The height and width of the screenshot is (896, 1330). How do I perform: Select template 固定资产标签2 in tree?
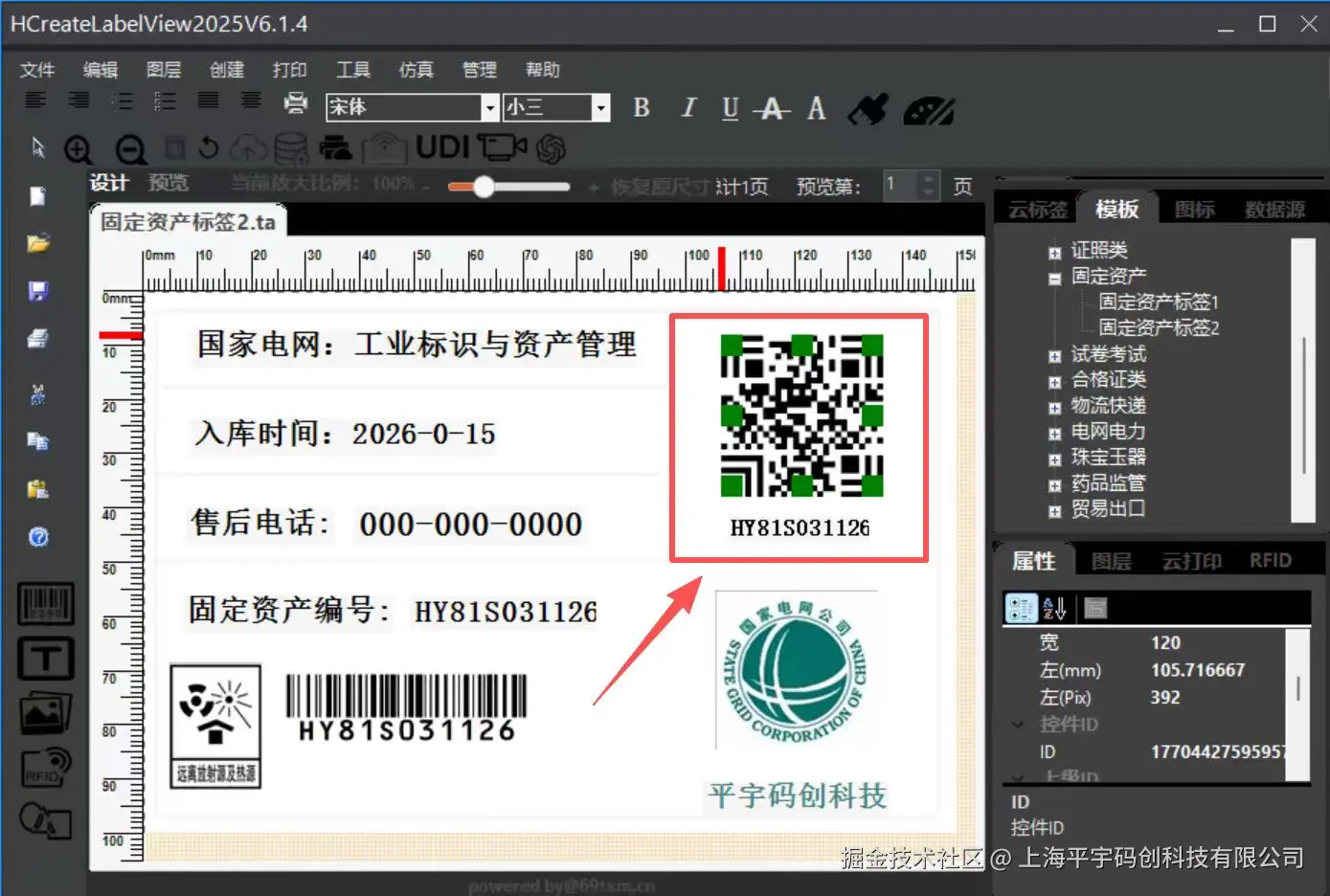[1159, 328]
